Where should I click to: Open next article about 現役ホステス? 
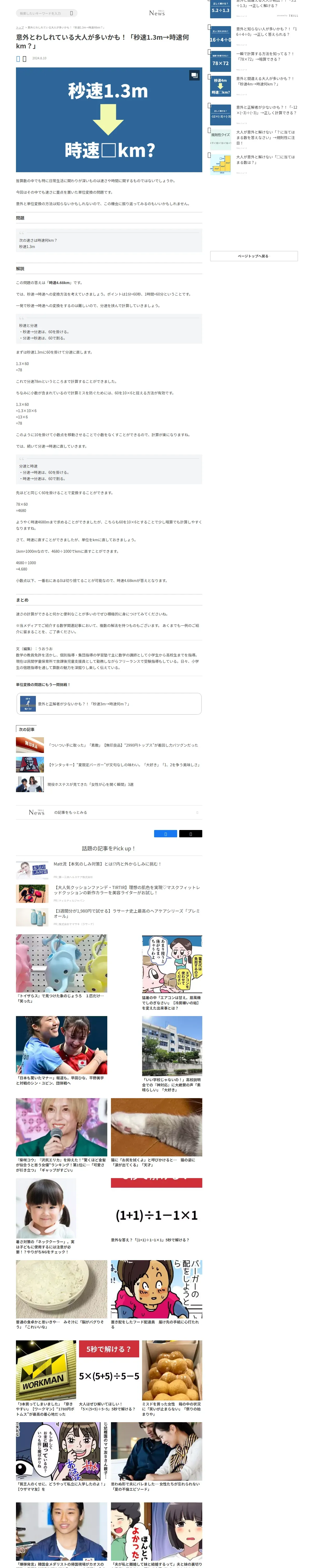90,785
